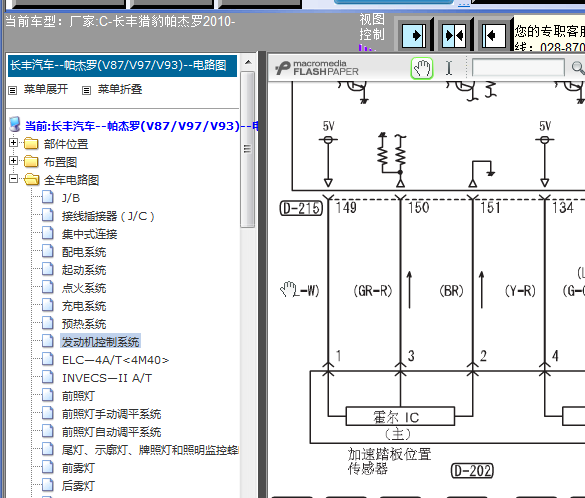Click the (GR-R) wire color label

point(373,291)
